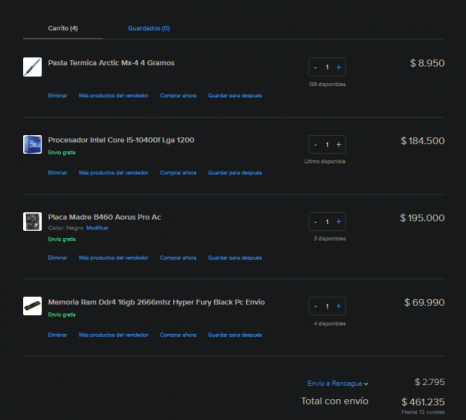Image resolution: width=466 pixels, height=420 pixels.
Task: Click the $ 461.235 total amount
Action: pos(423,402)
